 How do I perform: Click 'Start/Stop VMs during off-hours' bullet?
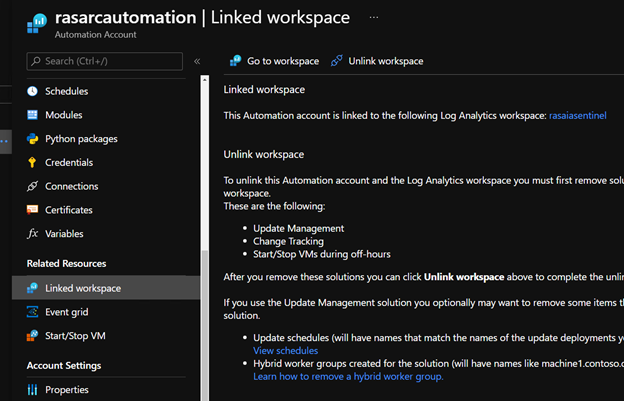click(x=322, y=254)
